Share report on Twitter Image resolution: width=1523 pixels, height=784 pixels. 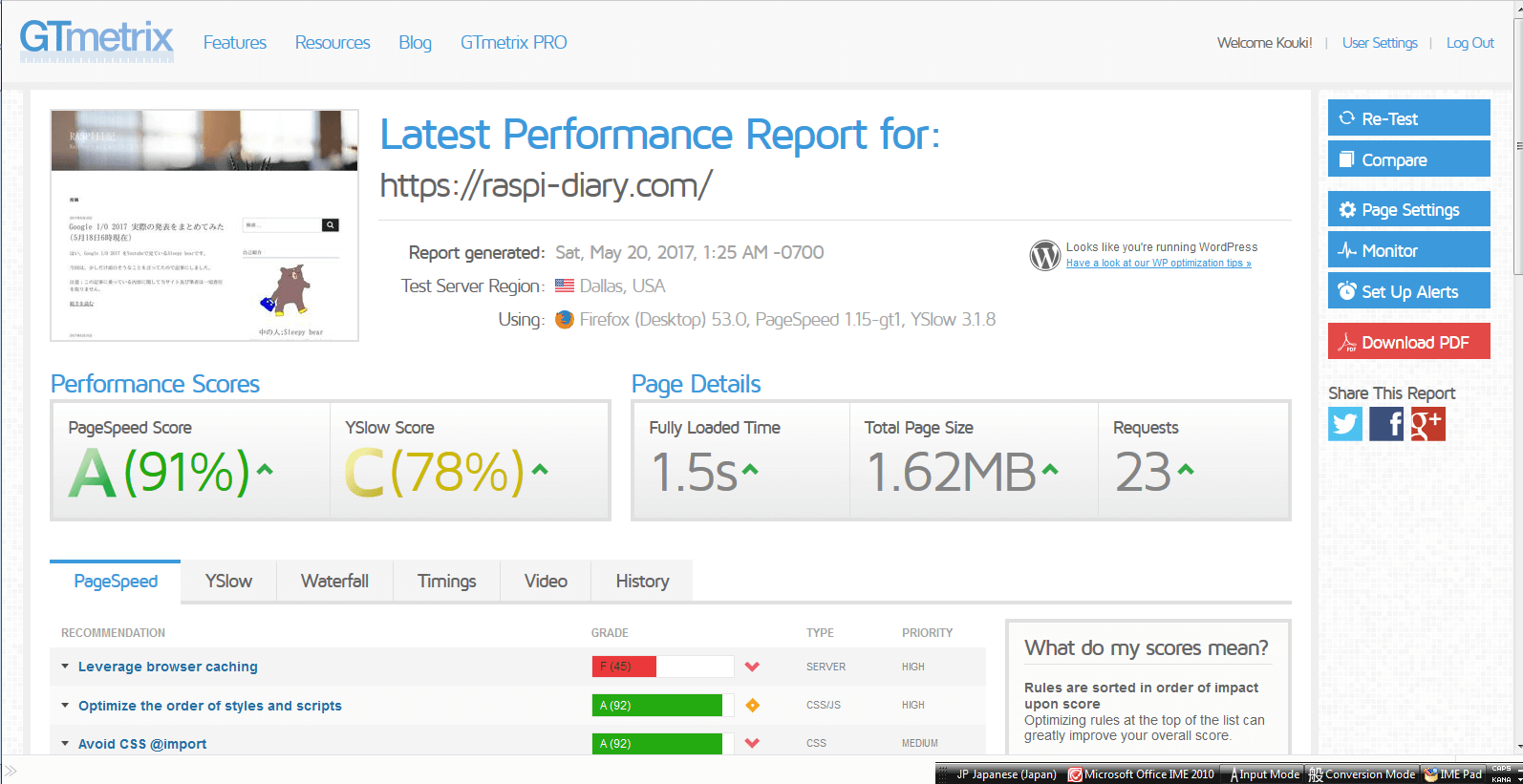click(1345, 424)
